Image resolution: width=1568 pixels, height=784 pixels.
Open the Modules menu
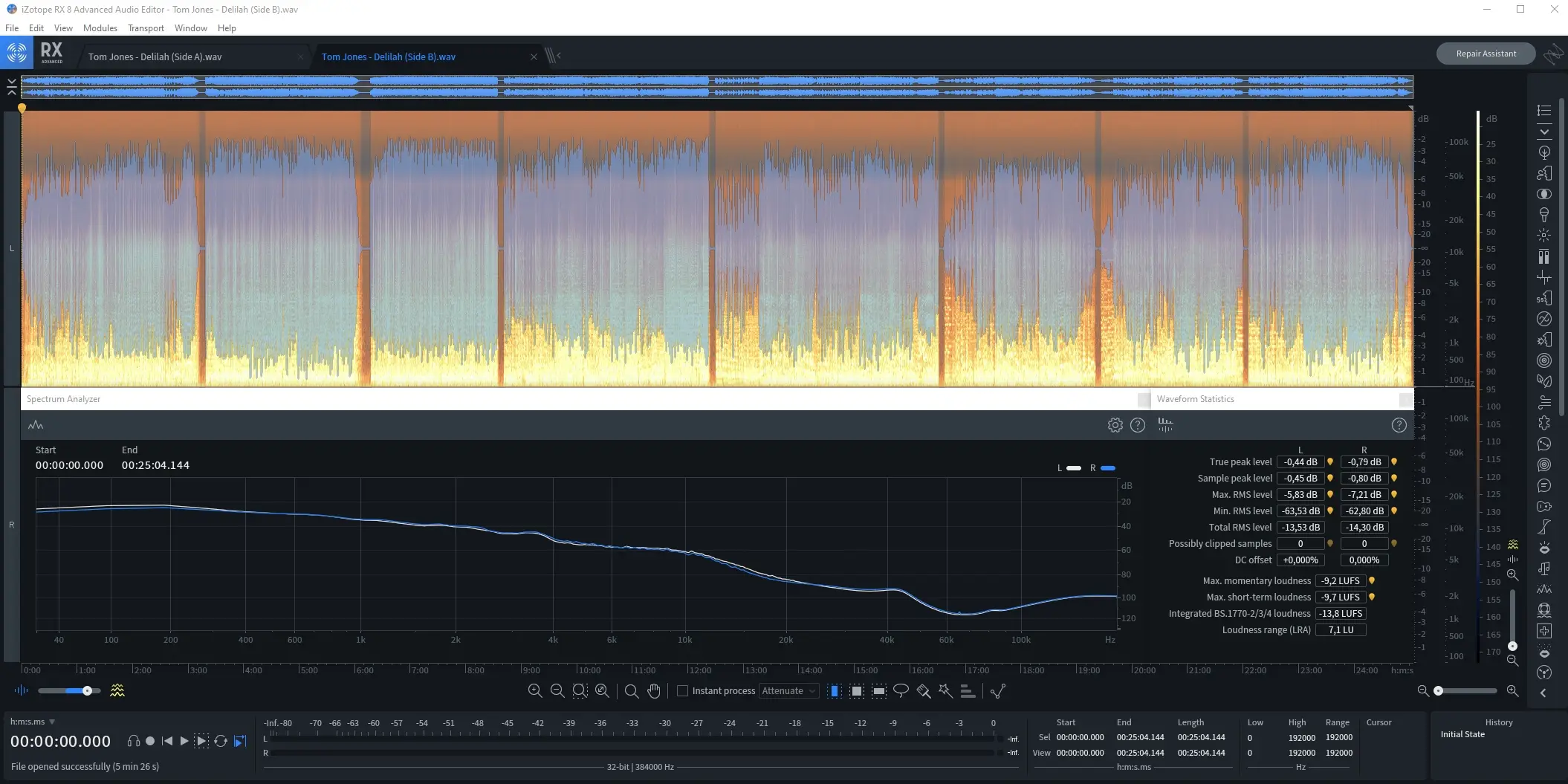(x=100, y=28)
